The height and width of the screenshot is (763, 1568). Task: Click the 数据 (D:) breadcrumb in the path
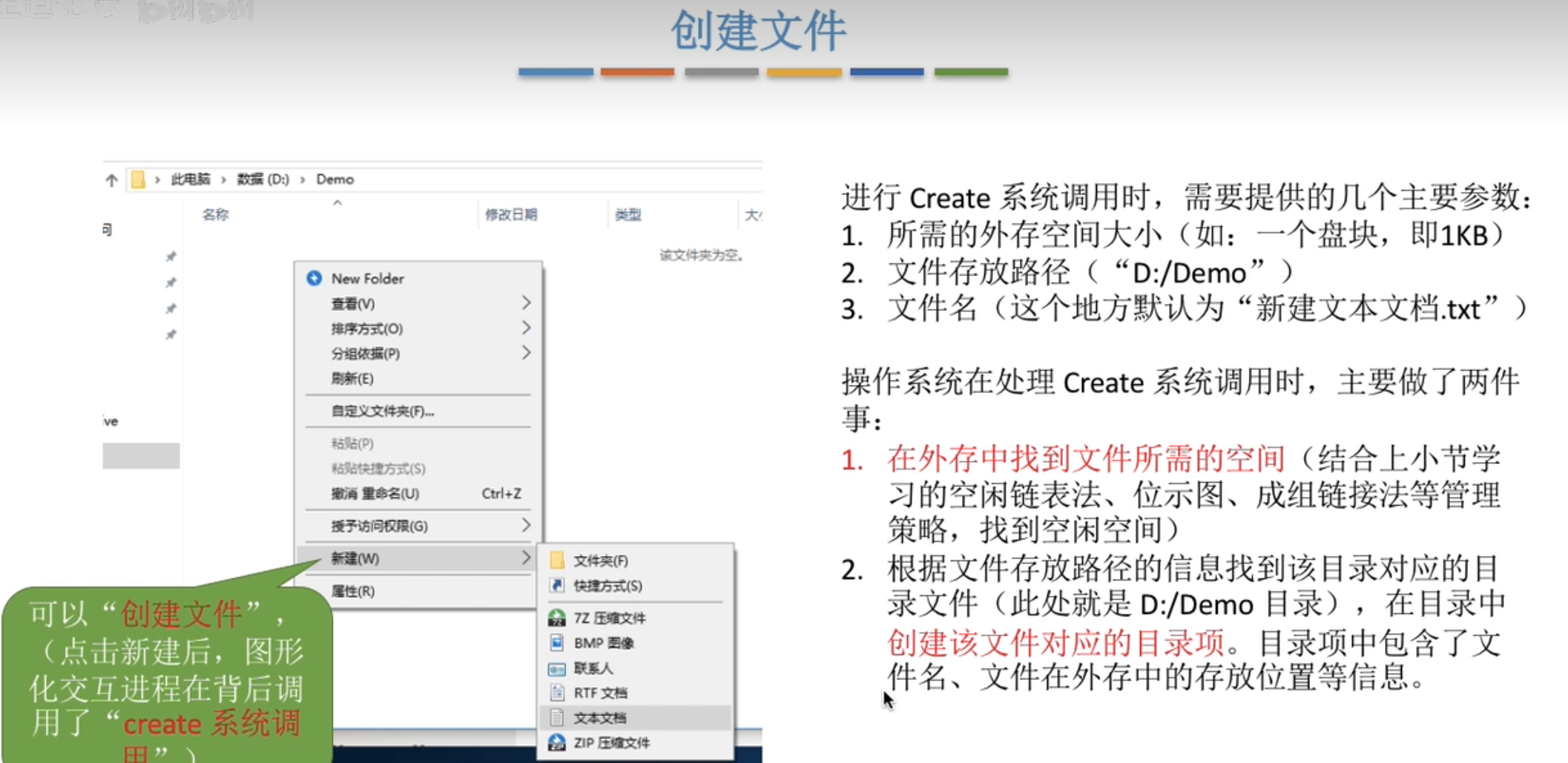coord(263,179)
